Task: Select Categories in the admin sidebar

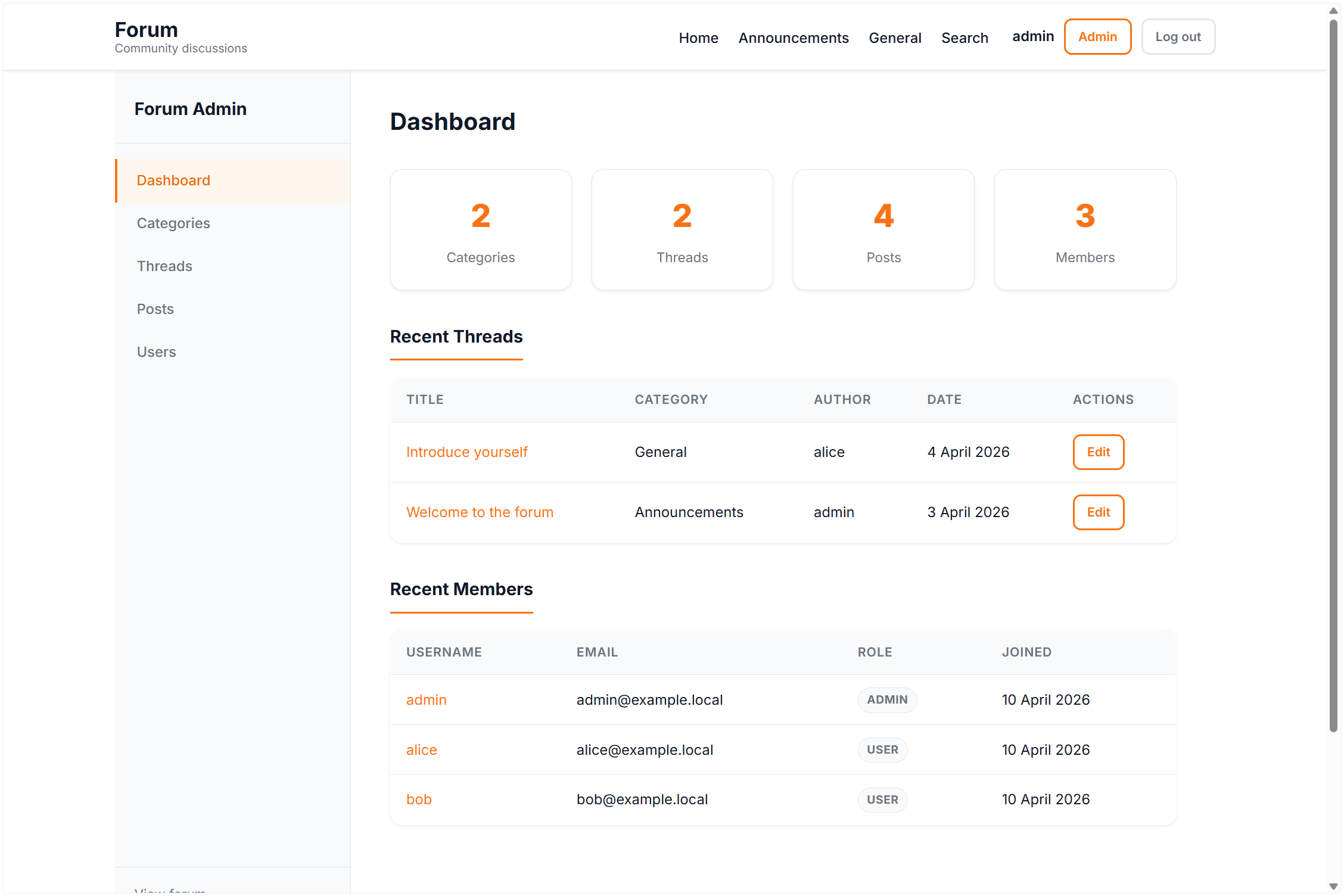Action: tap(173, 223)
